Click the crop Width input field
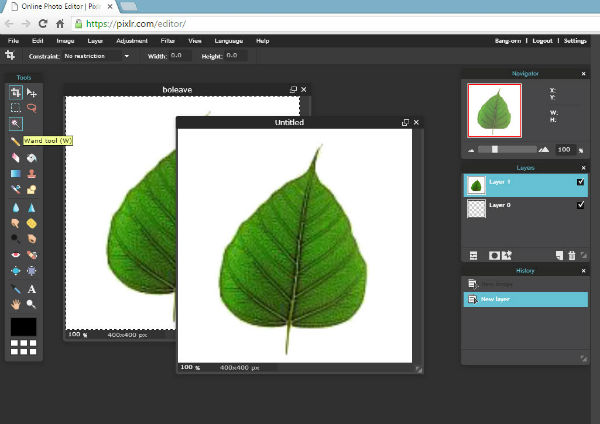The height and width of the screenshot is (424, 600). tap(179, 56)
